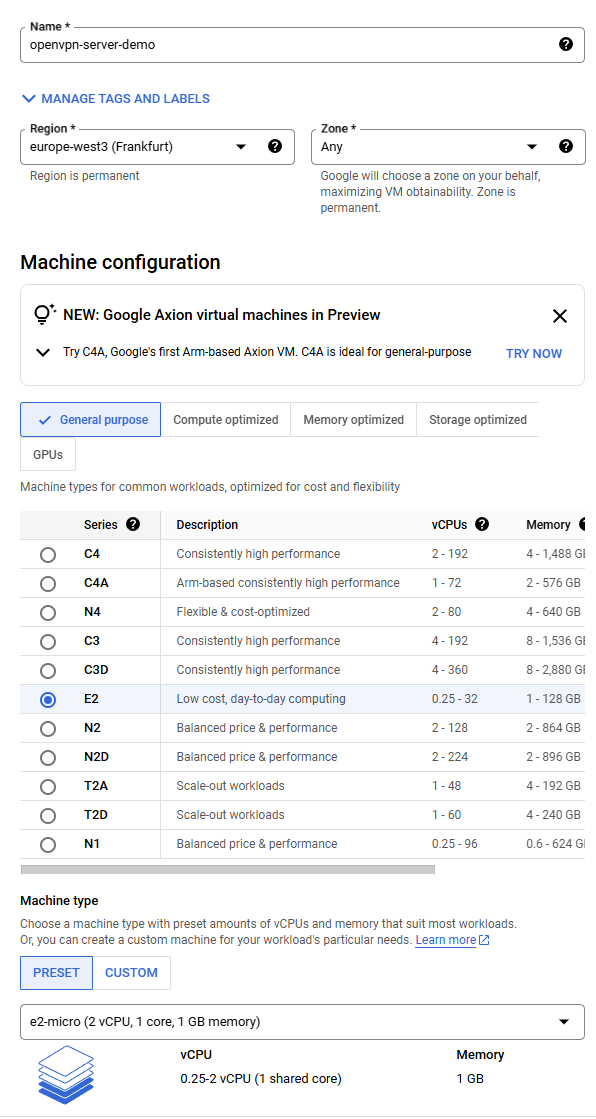Select the CUSTOM machine type button

(131, 973)
